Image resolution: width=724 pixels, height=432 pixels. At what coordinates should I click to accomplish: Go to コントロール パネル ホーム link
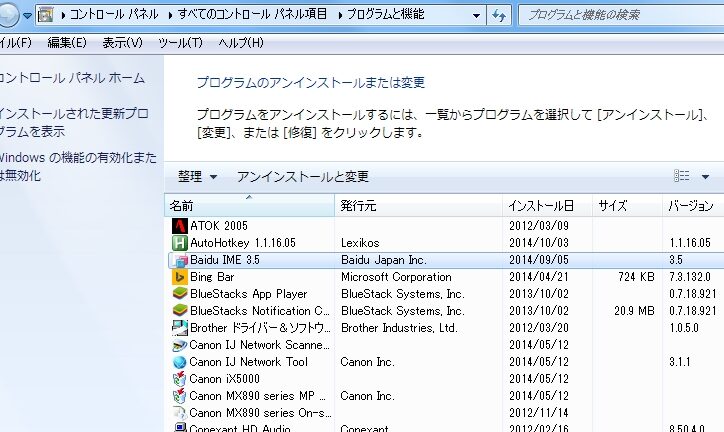tap(72, 78)
